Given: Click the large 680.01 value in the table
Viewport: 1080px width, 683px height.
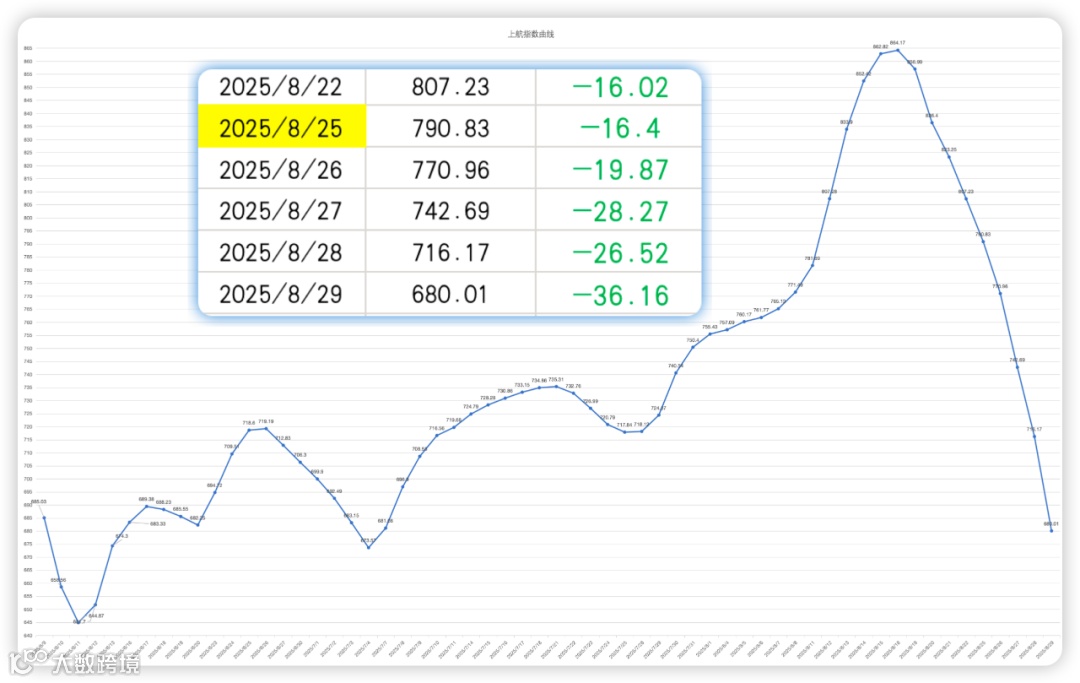Looking at the screenshot, I should tap(449, 295).
